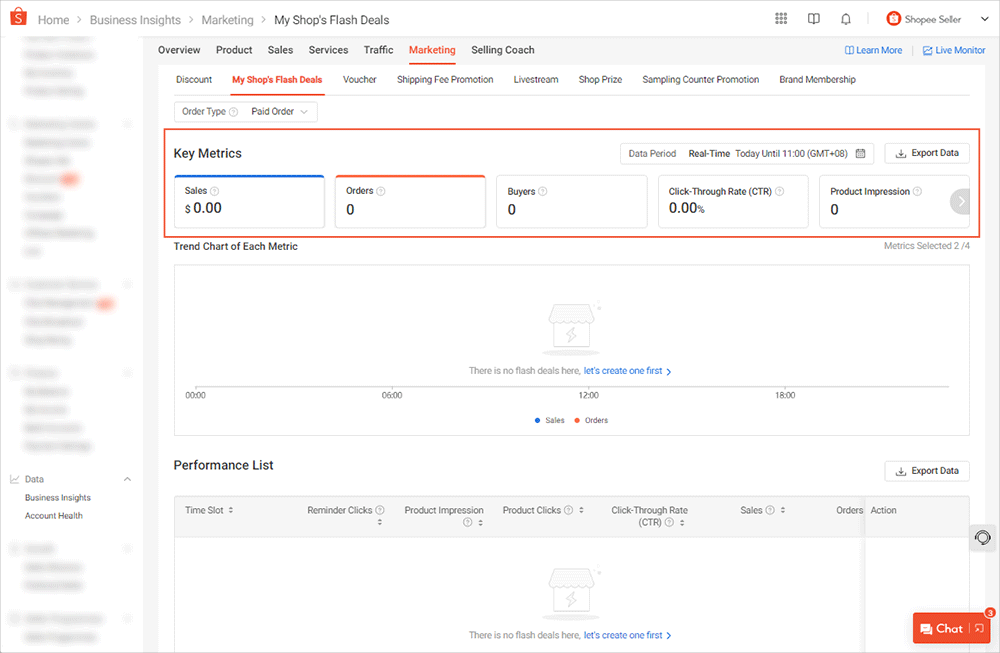This screenshot has width=1000, height=653.
Task: Click the Orders info question icon
Action: pyautogui.click(x=381, y=191)
